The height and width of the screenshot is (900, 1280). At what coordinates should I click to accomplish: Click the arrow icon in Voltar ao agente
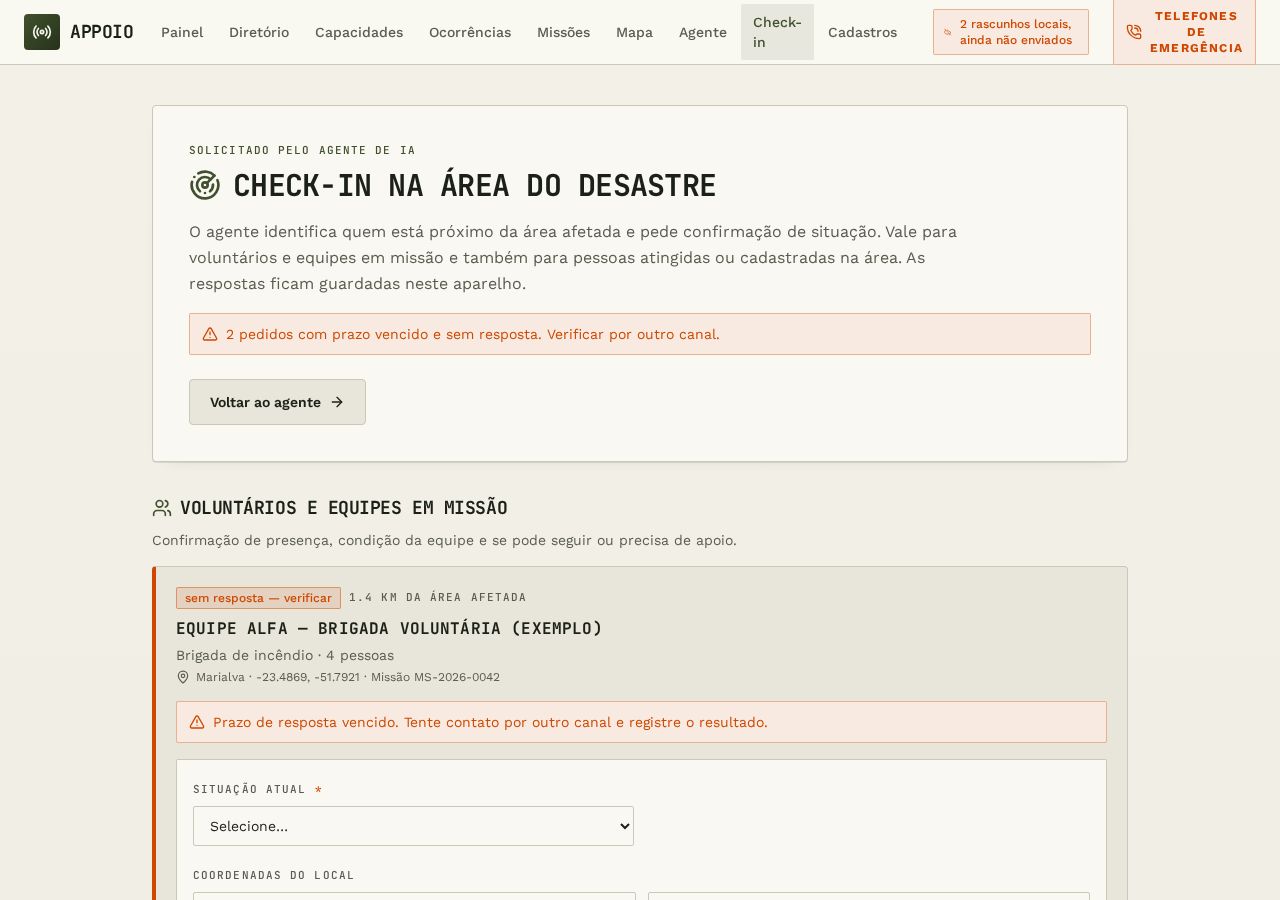[x=337, y=402]
